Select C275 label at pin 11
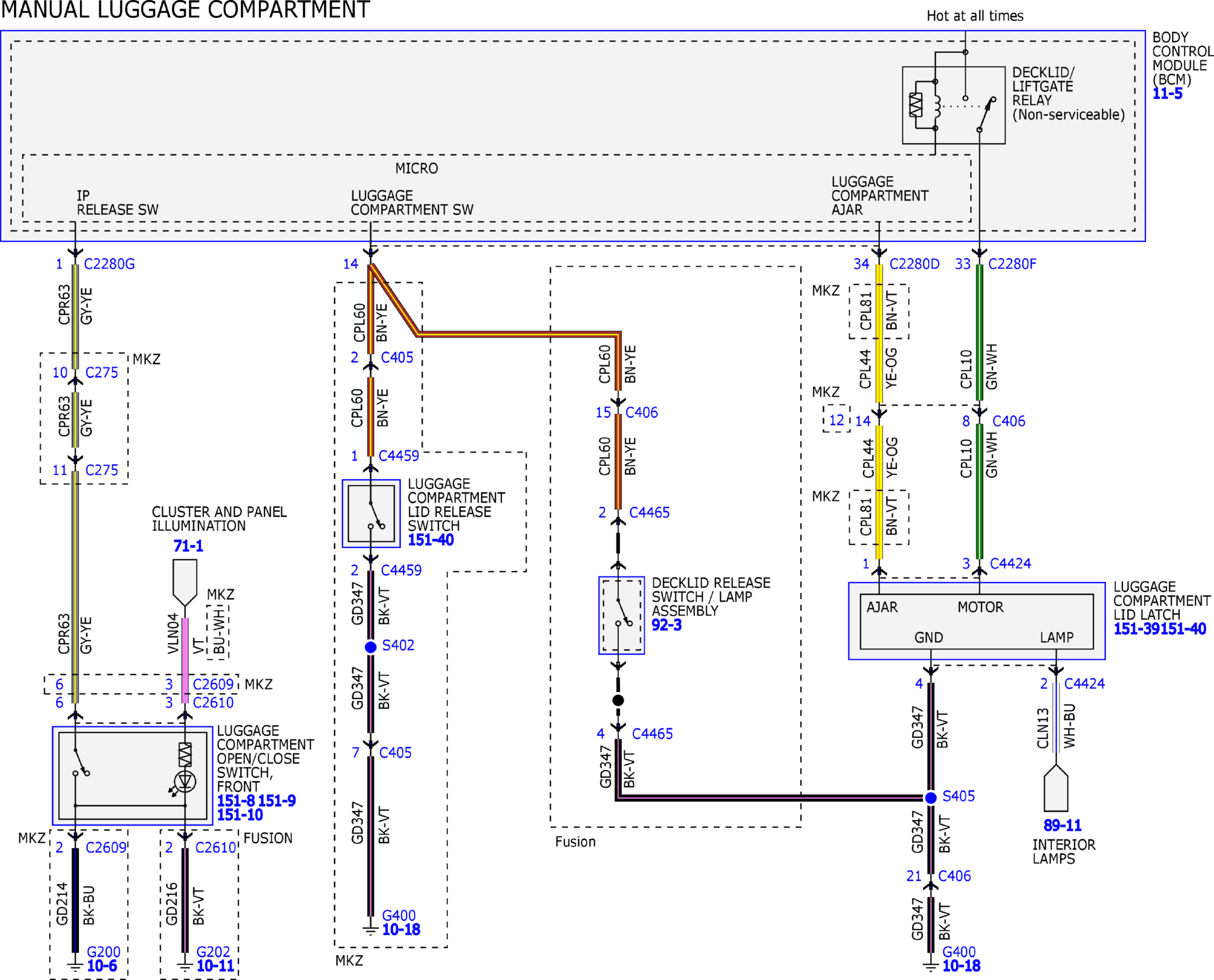The image size is (1214, 980). [101, 470]
